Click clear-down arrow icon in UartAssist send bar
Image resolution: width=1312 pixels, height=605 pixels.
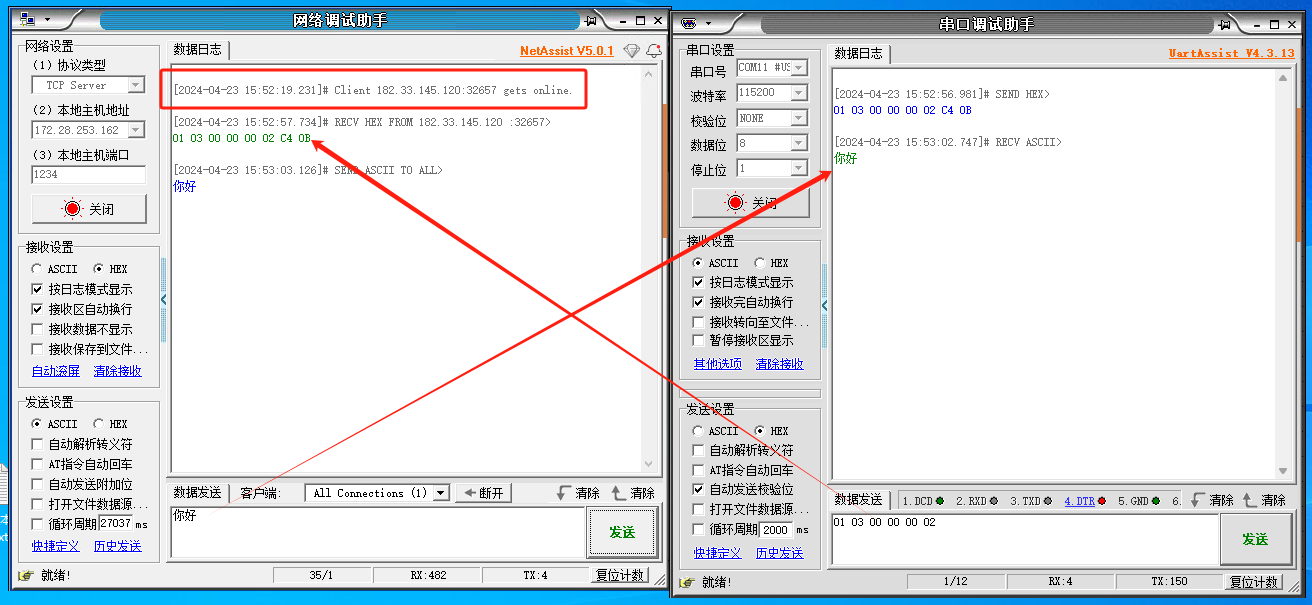1197,500
